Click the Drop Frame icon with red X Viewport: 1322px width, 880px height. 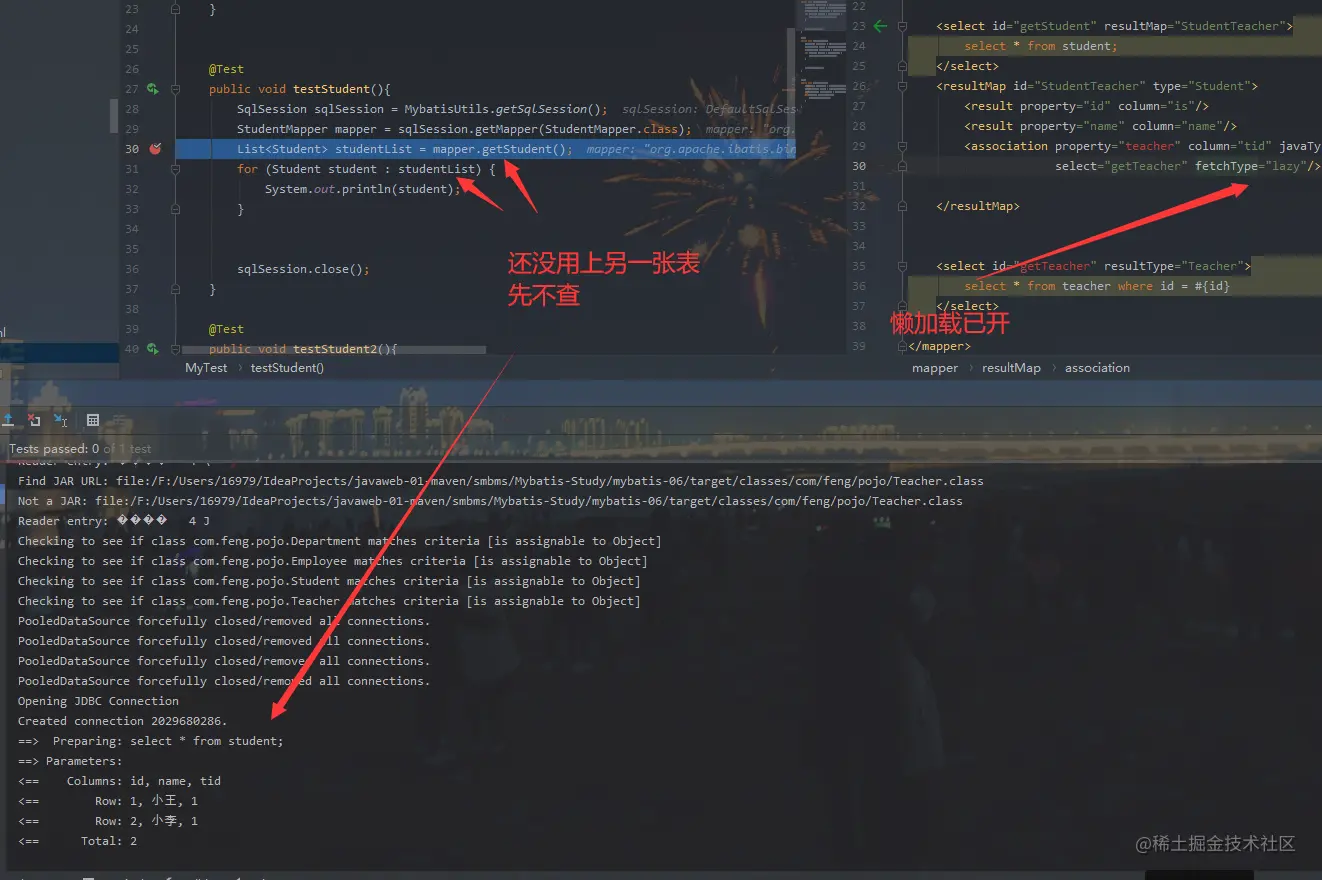coord(34,420)
